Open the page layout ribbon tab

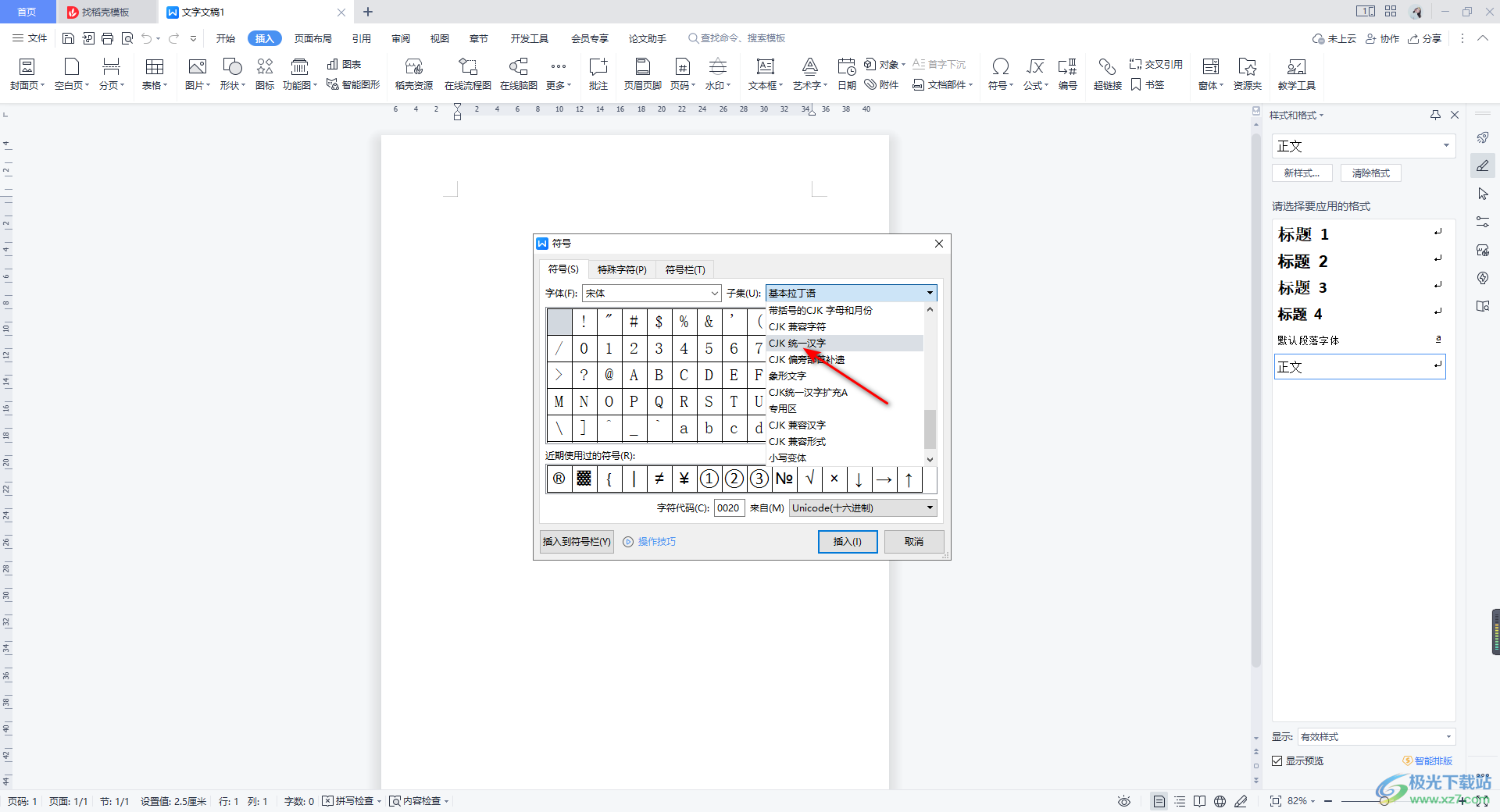coord(313,38)
